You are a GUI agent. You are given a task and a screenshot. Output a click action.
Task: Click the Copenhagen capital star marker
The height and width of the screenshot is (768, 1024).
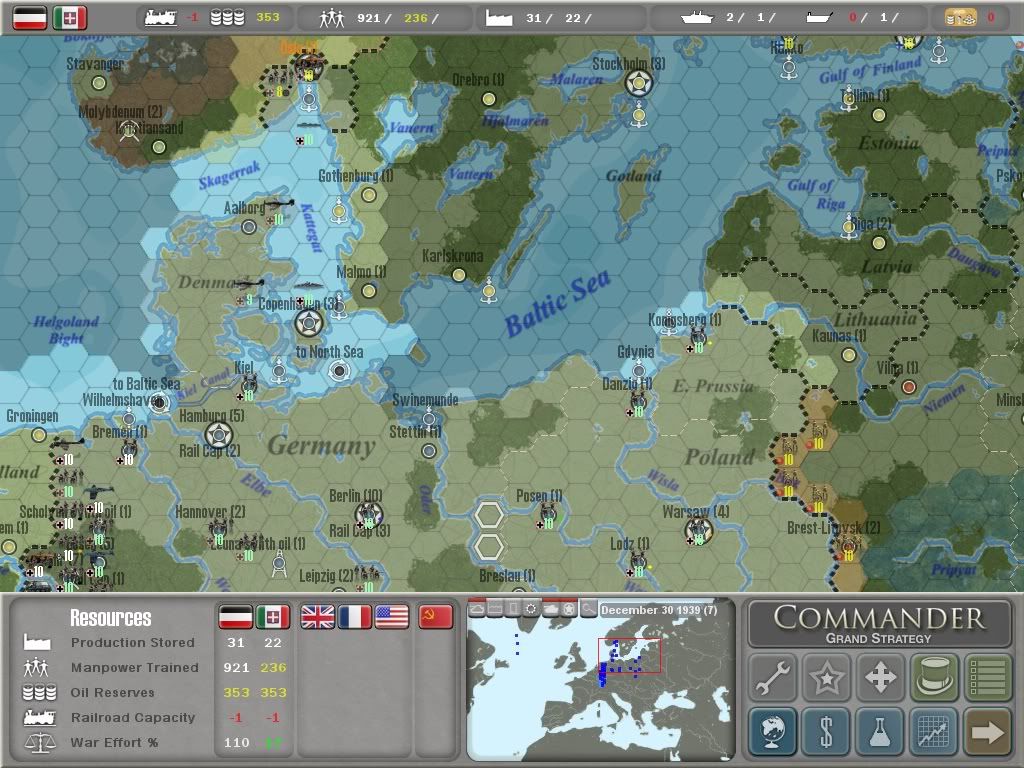309,323
